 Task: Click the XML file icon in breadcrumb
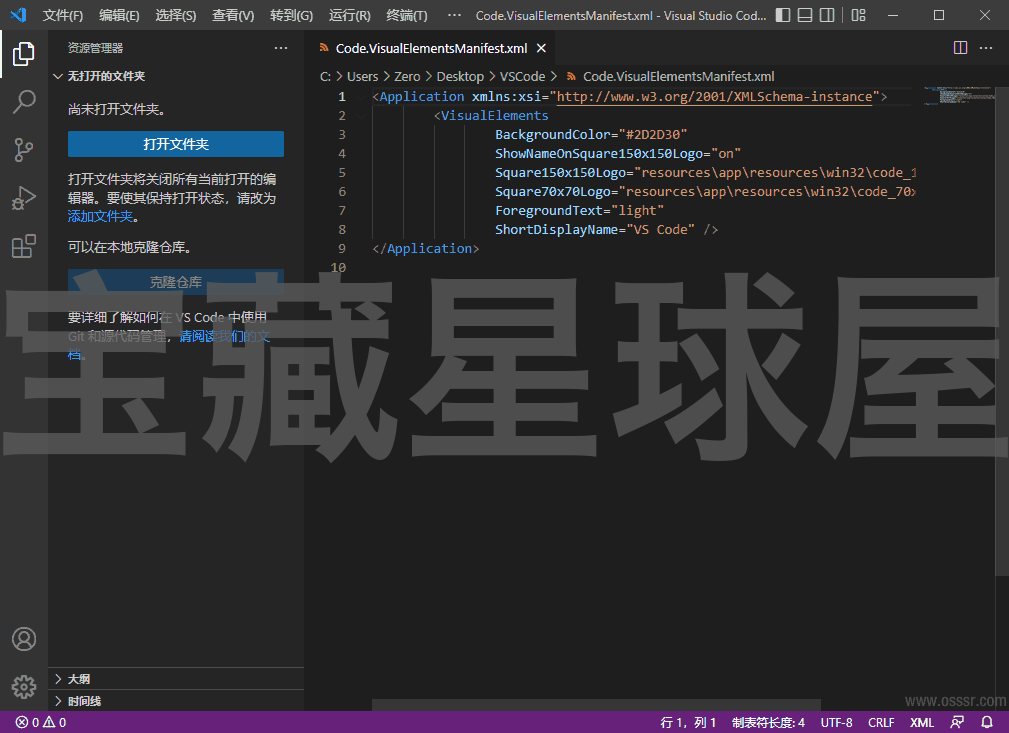[x=571, y=77]
